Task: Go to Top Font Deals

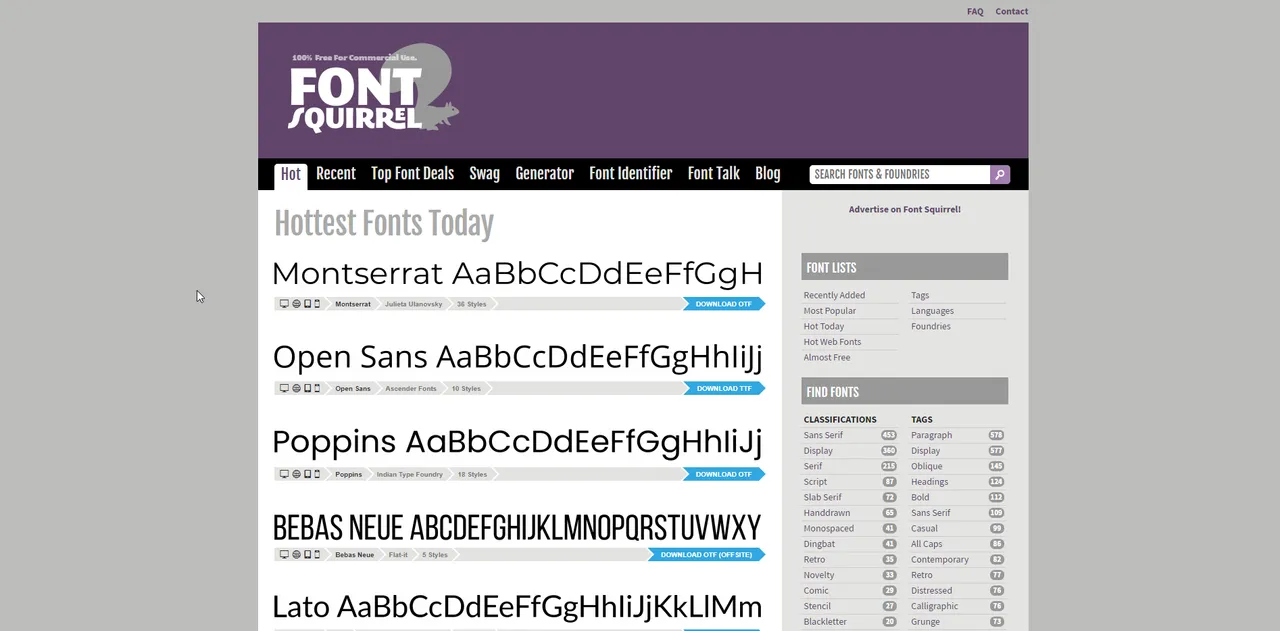Action: 412,174
